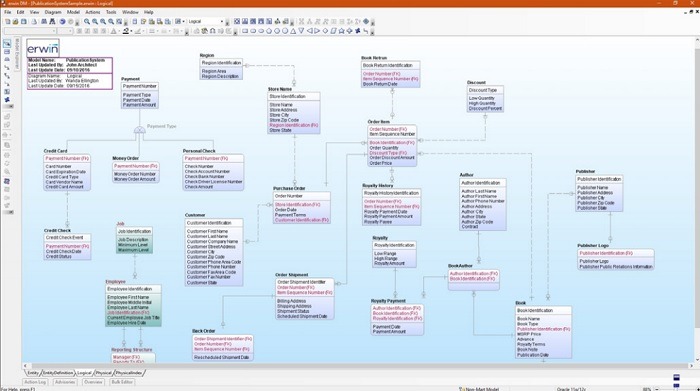This screenshot has width=700, height=391.
Task: Select the Discount entity box
Action: [485, 99]
